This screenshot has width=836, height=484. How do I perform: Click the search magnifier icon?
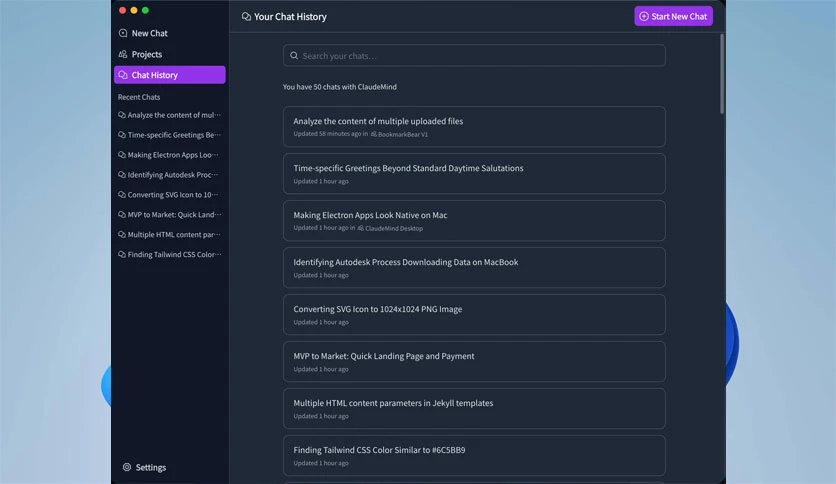pyautogui.click(x=294, y=55)
